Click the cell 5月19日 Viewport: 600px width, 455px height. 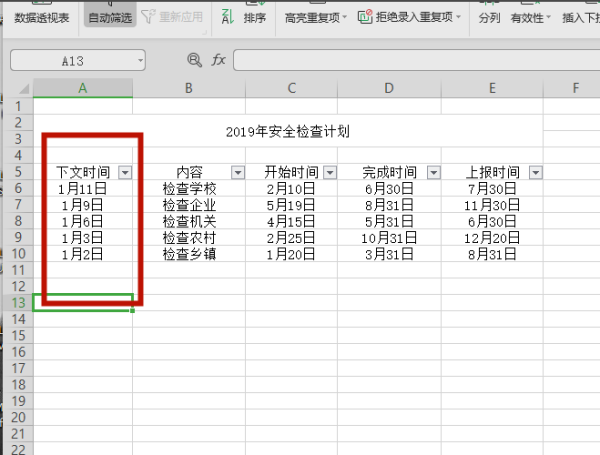(292, 205)
